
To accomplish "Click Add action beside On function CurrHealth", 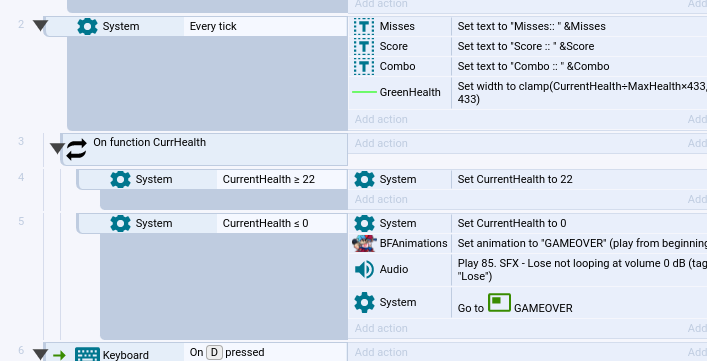I will [381, 143].
